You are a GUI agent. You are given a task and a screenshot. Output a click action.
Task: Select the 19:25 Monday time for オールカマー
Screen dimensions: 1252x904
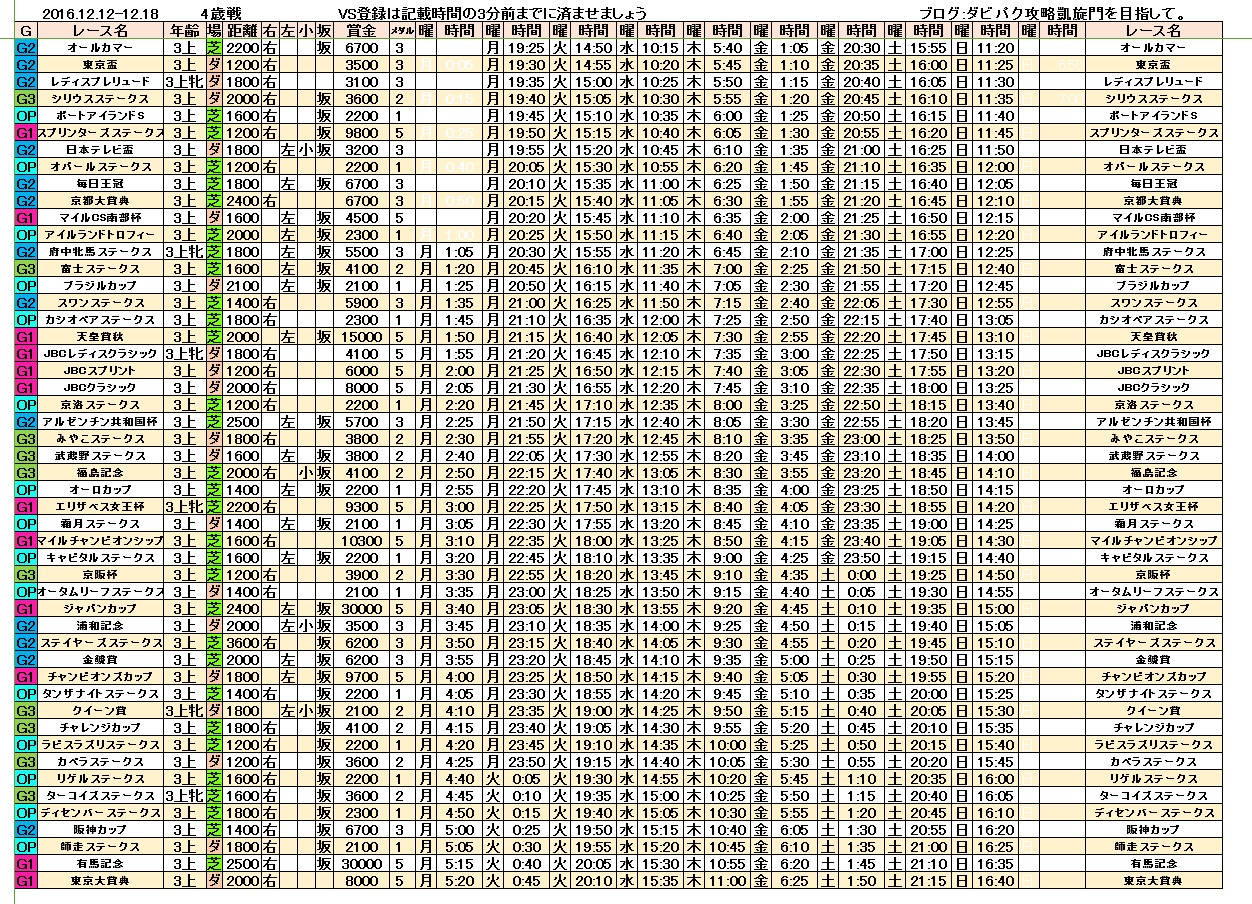[526, 47]
